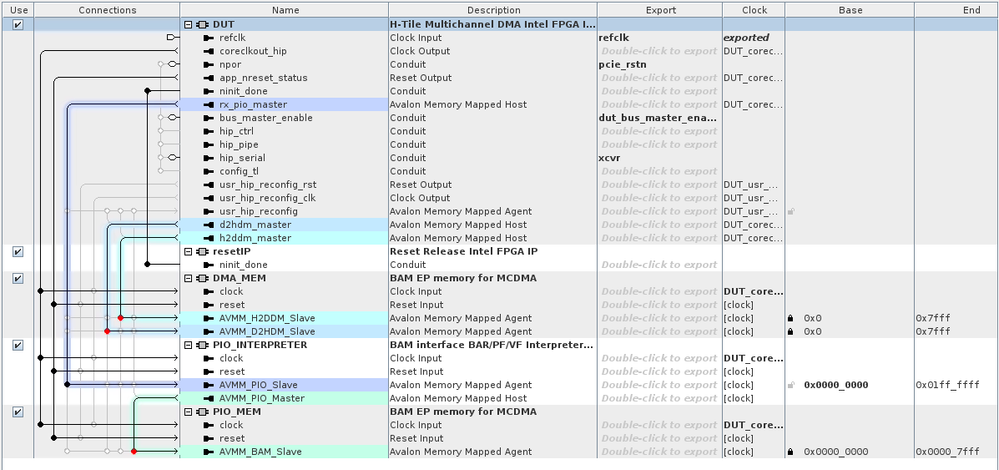This screenshot has width=999, height=470.
Task: Click the PIO_MEM component chip icon
Action: pos(203,412)
